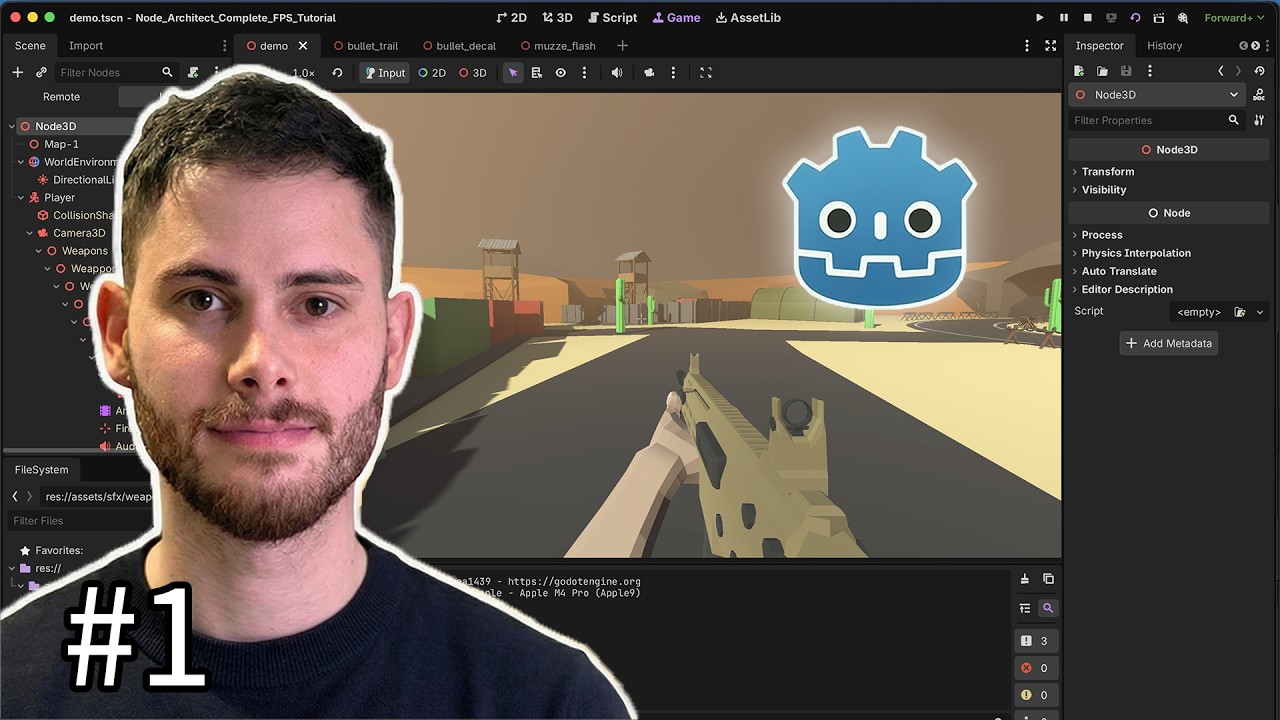This screenshot has height=720, width=1280.
Task: Open property tools wrench icon
Action: pos(1259,120)
